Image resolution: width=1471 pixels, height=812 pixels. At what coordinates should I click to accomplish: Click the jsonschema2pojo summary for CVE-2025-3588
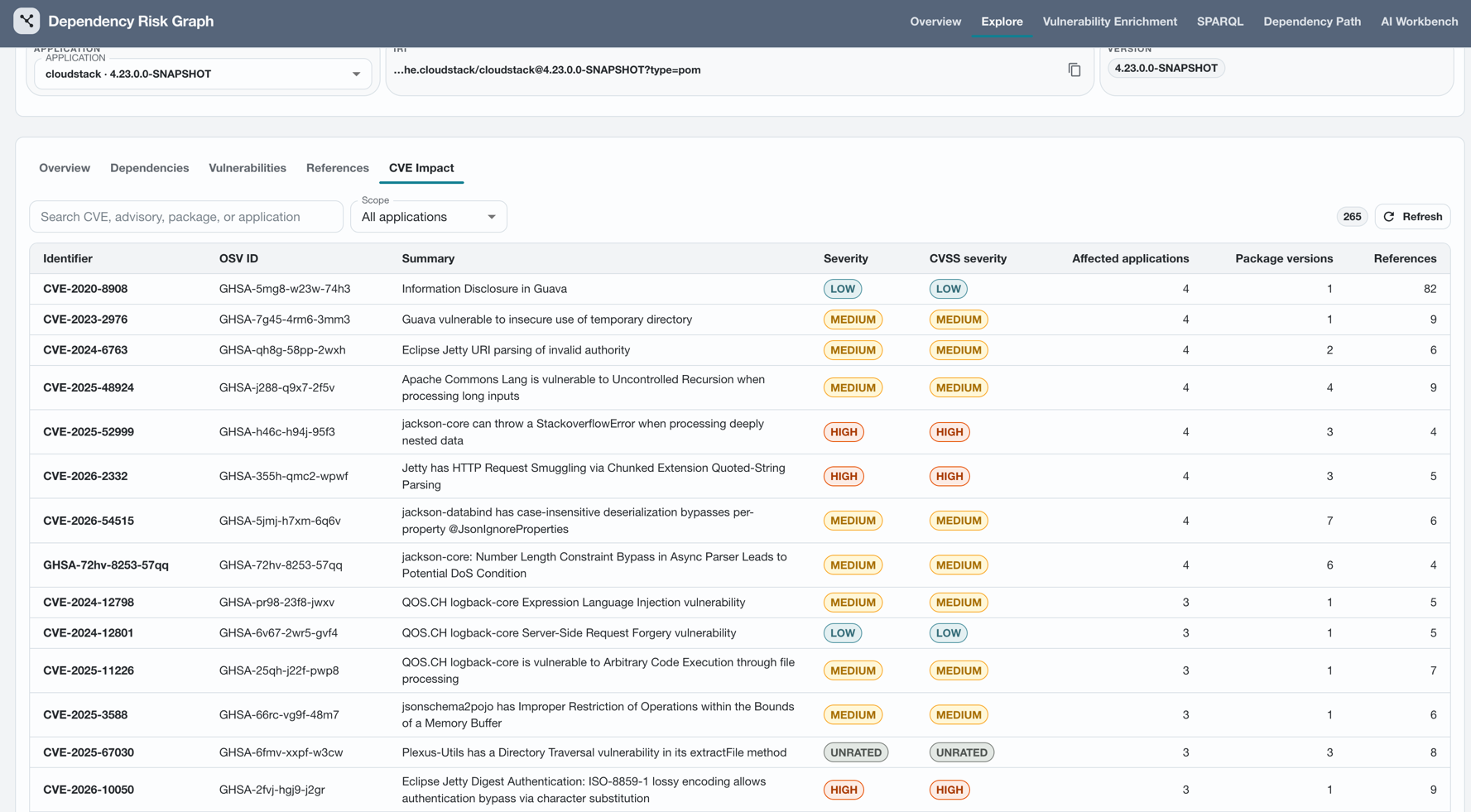point(598,715)
